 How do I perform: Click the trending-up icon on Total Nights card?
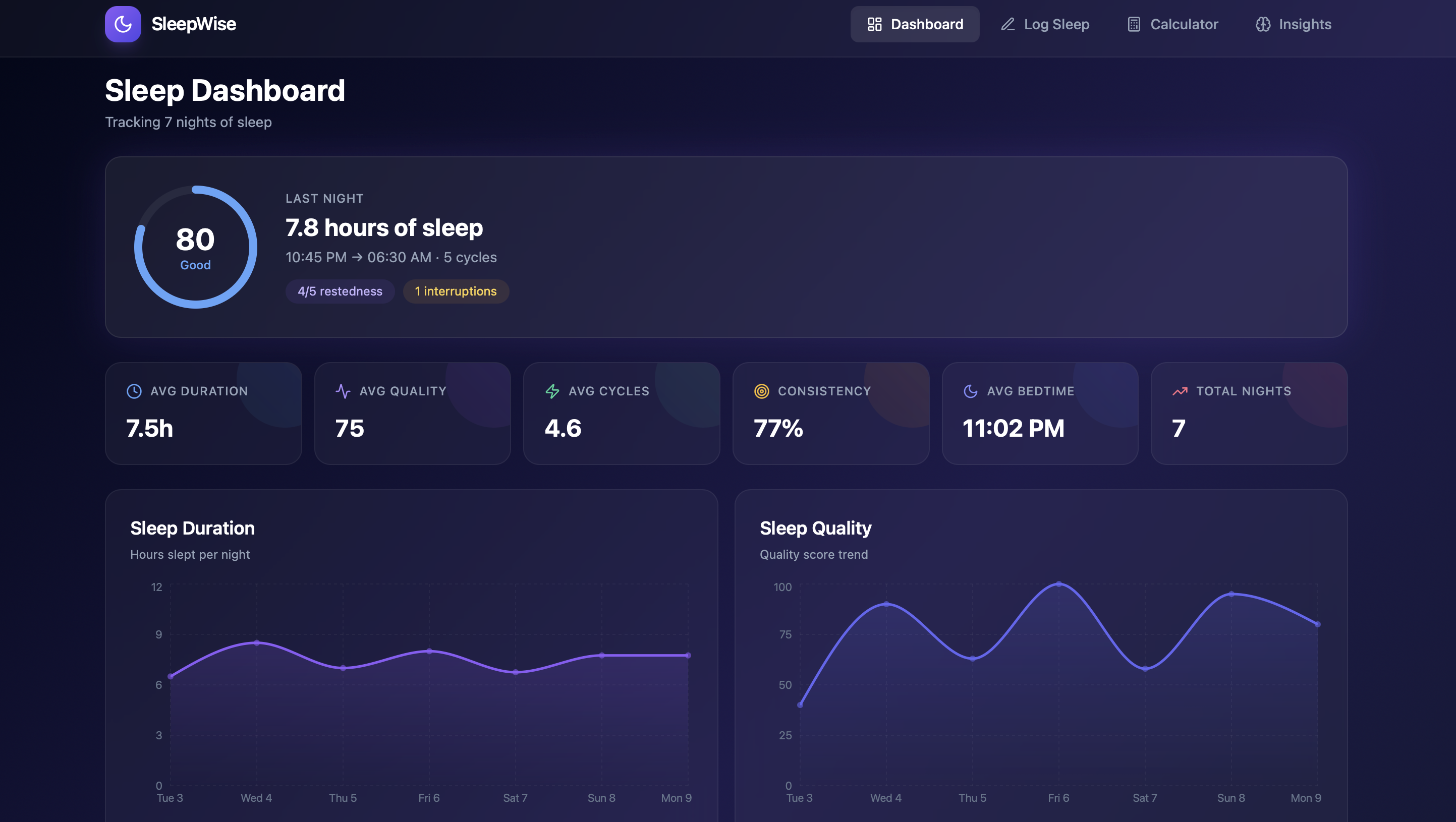[1180, 391]
